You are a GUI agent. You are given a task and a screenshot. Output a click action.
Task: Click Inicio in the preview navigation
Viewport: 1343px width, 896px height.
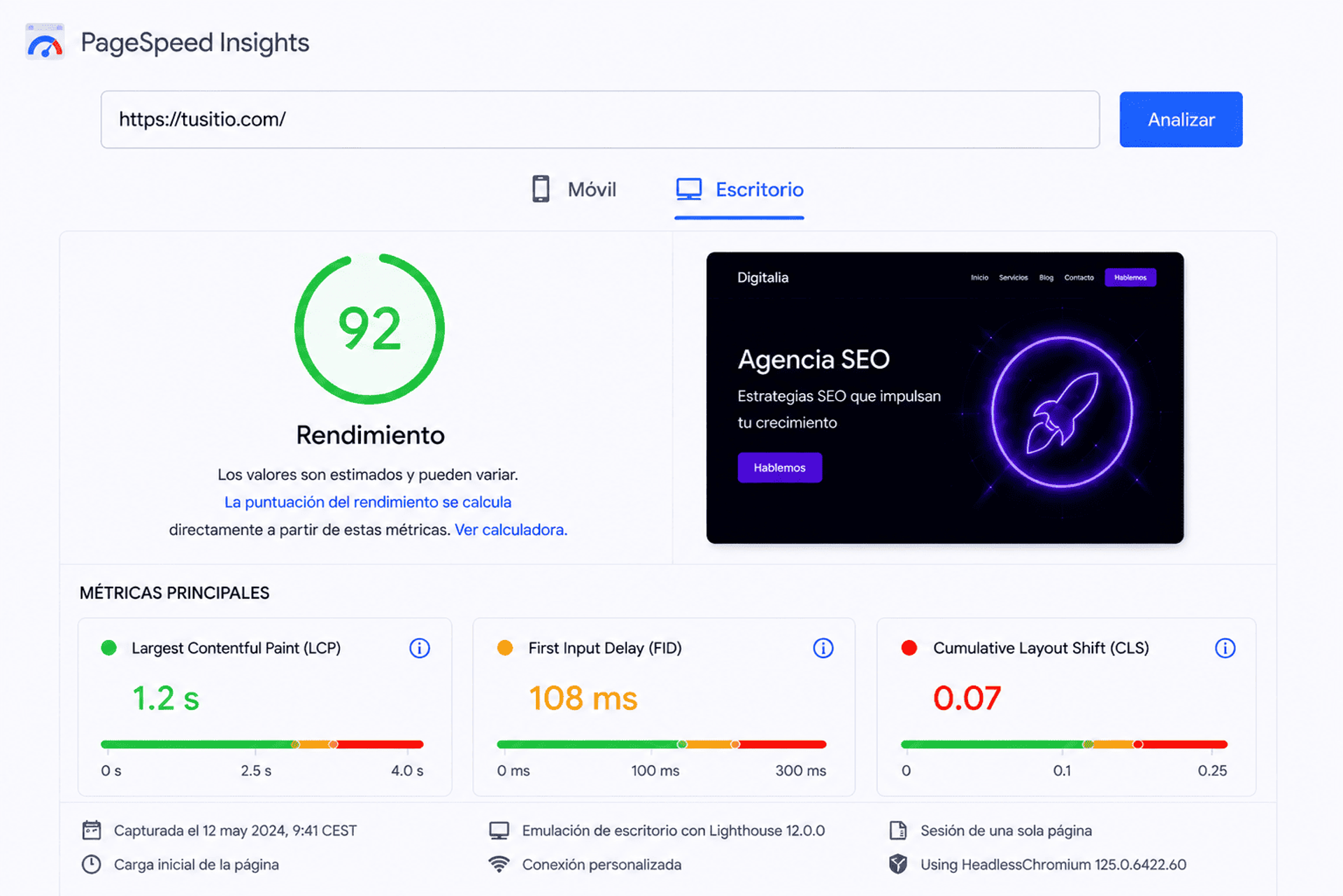point(979,278)
